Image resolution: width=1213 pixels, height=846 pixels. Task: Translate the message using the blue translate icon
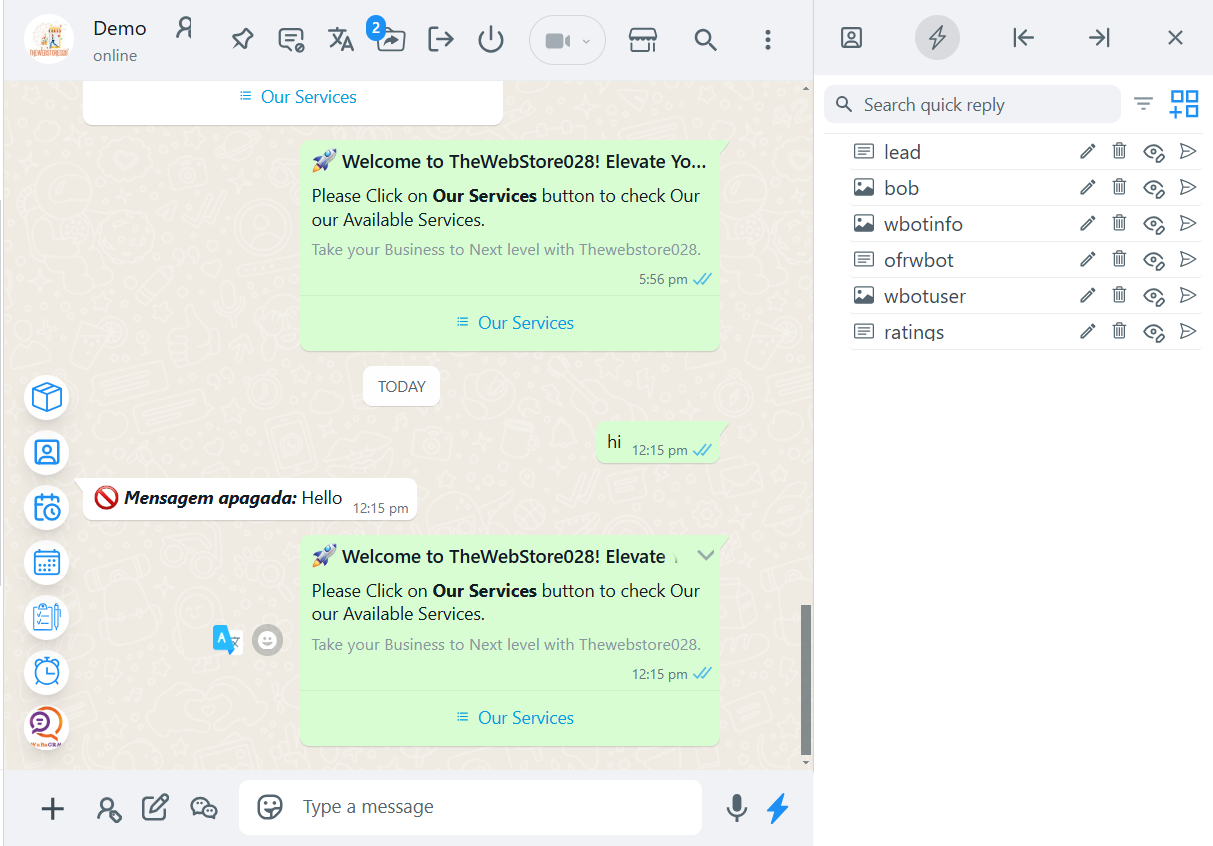point(226,639)
